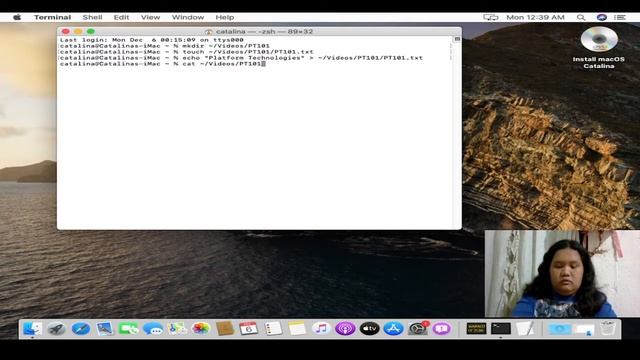
Task: Activate Siri from the menu bar
Action: [x=601, y=18]
